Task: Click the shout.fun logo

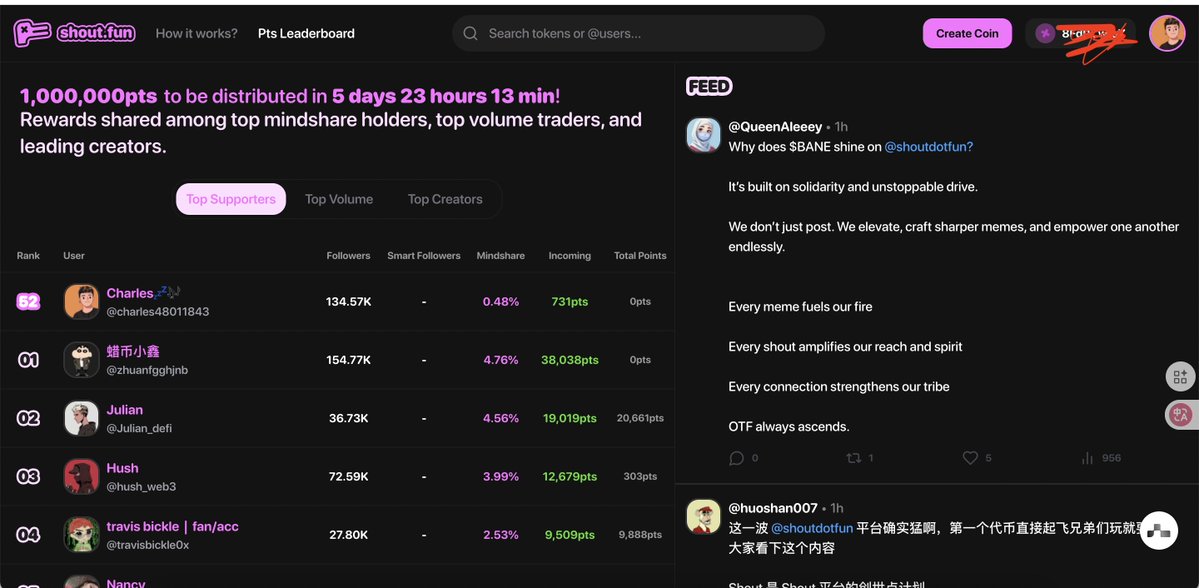Action: (x=74, y=33)
